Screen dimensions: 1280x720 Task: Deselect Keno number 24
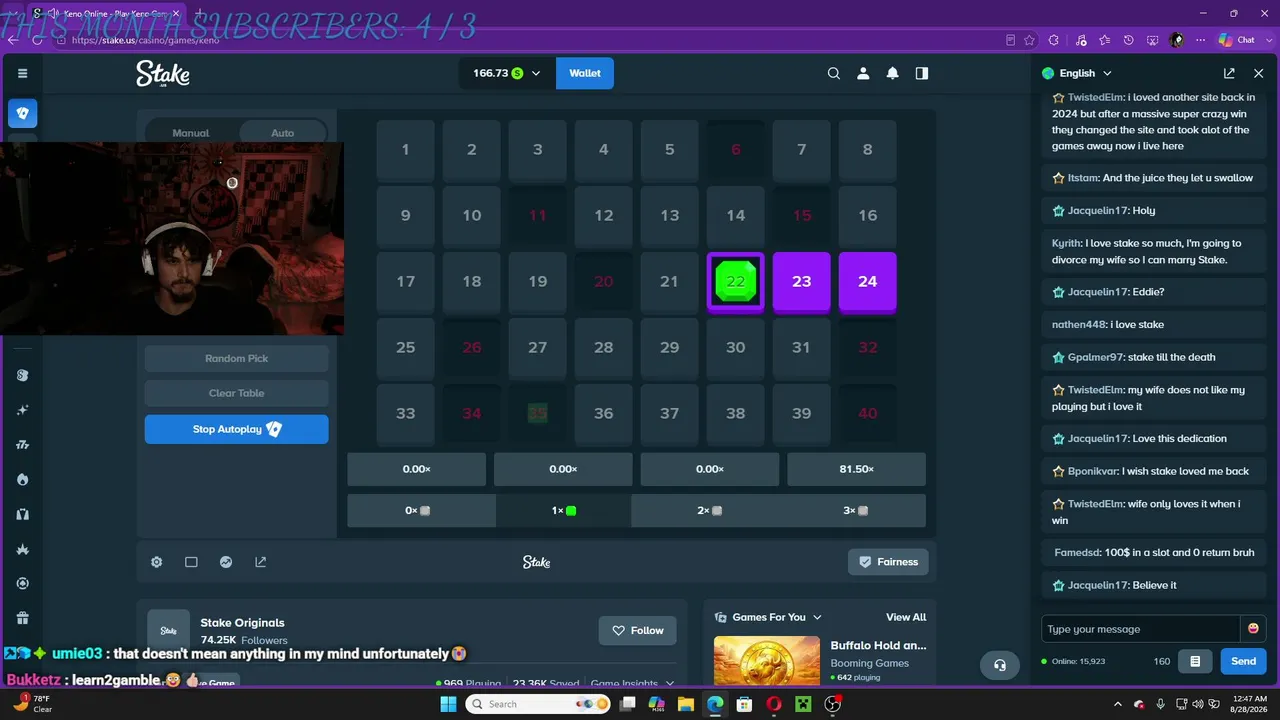[x=868, y=282]
